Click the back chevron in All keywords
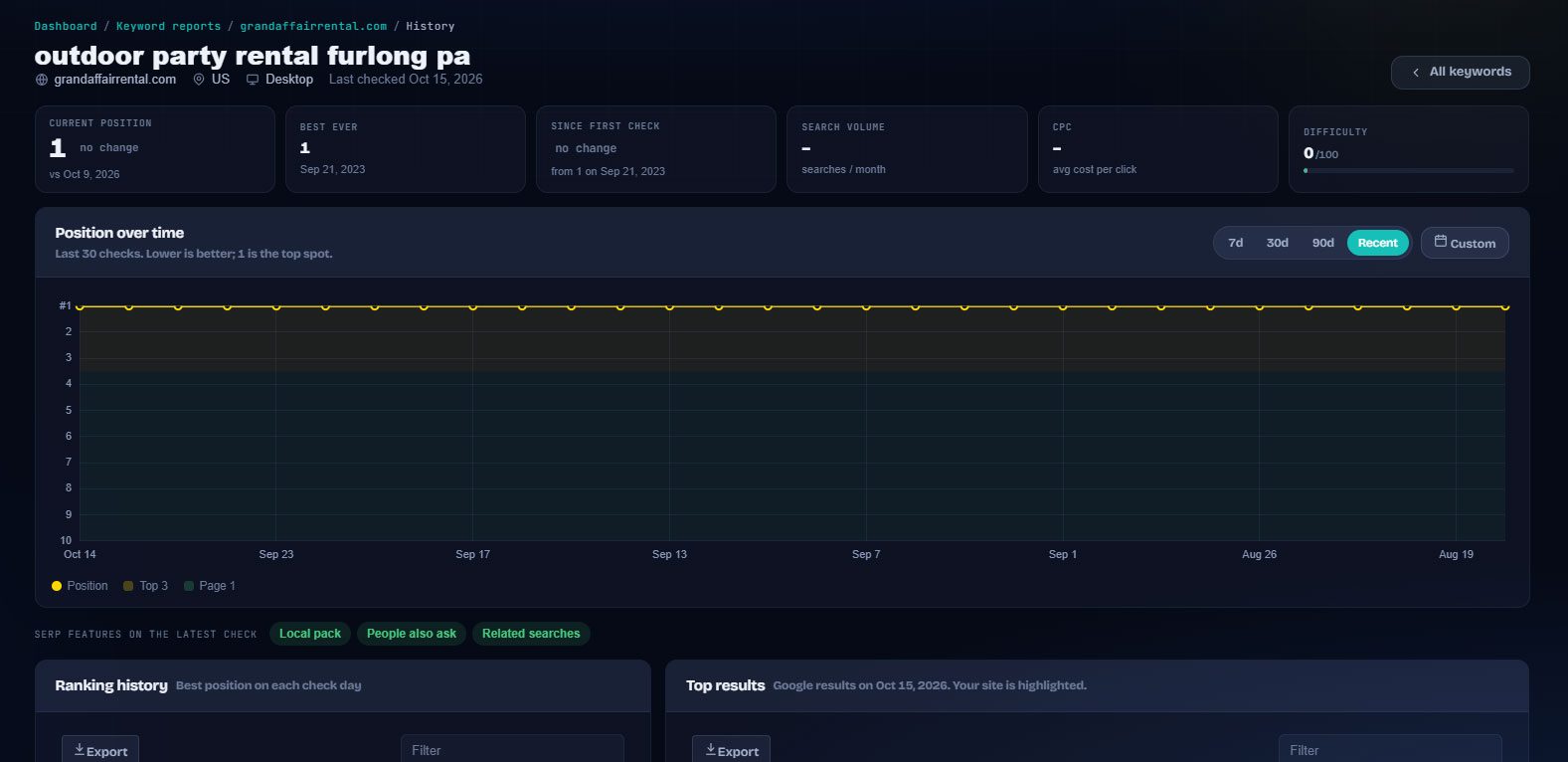This screenshot has height=762, width=1568. 1416,73
